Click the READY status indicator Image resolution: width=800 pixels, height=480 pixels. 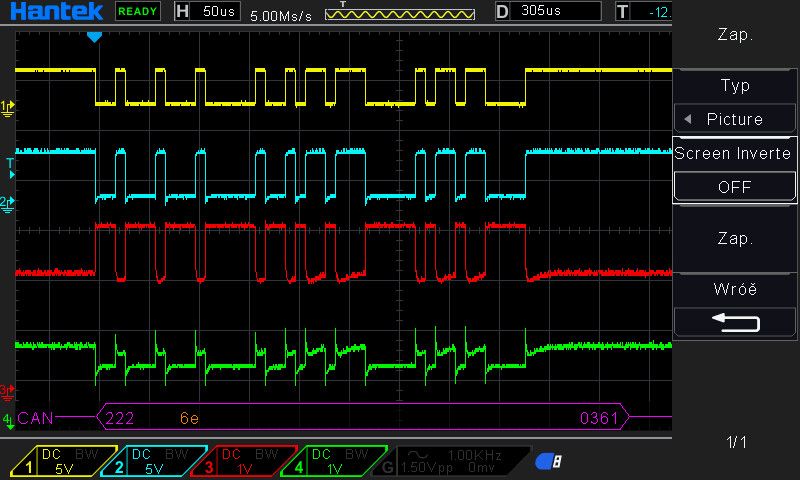tap(138, 11)
